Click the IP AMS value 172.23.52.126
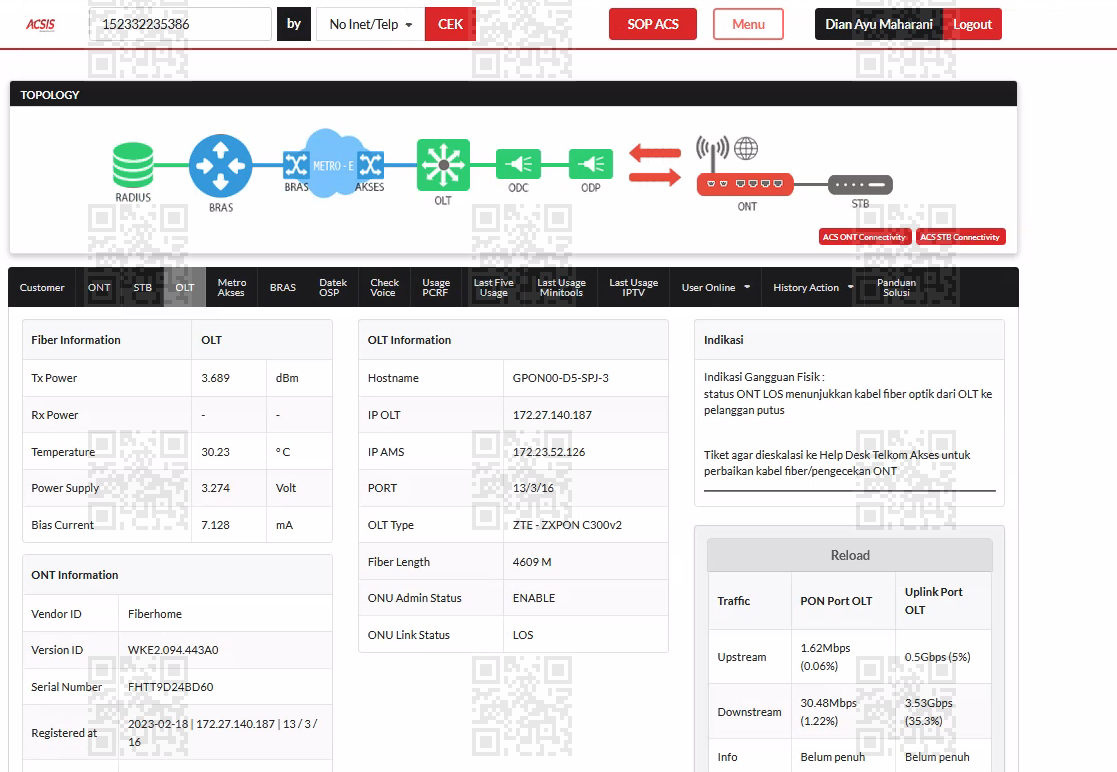 pos(549,452)
